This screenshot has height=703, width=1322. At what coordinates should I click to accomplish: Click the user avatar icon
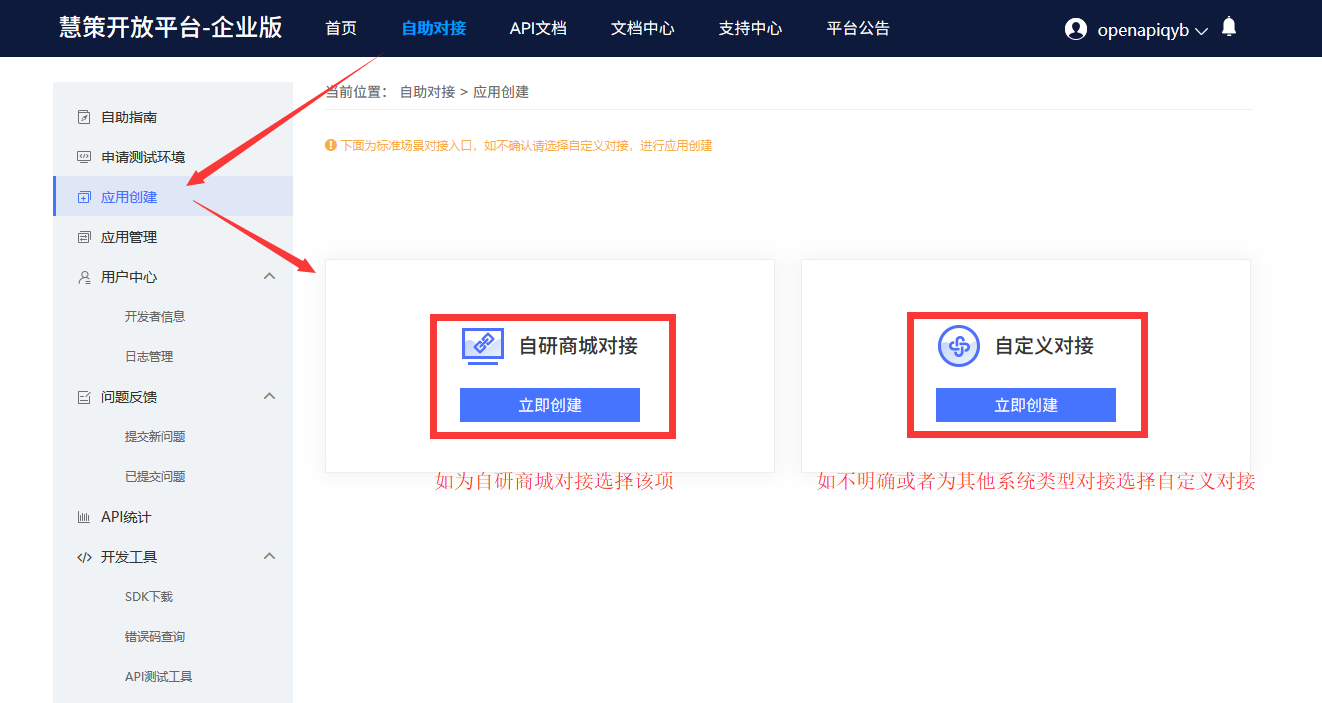(1076, 29)
